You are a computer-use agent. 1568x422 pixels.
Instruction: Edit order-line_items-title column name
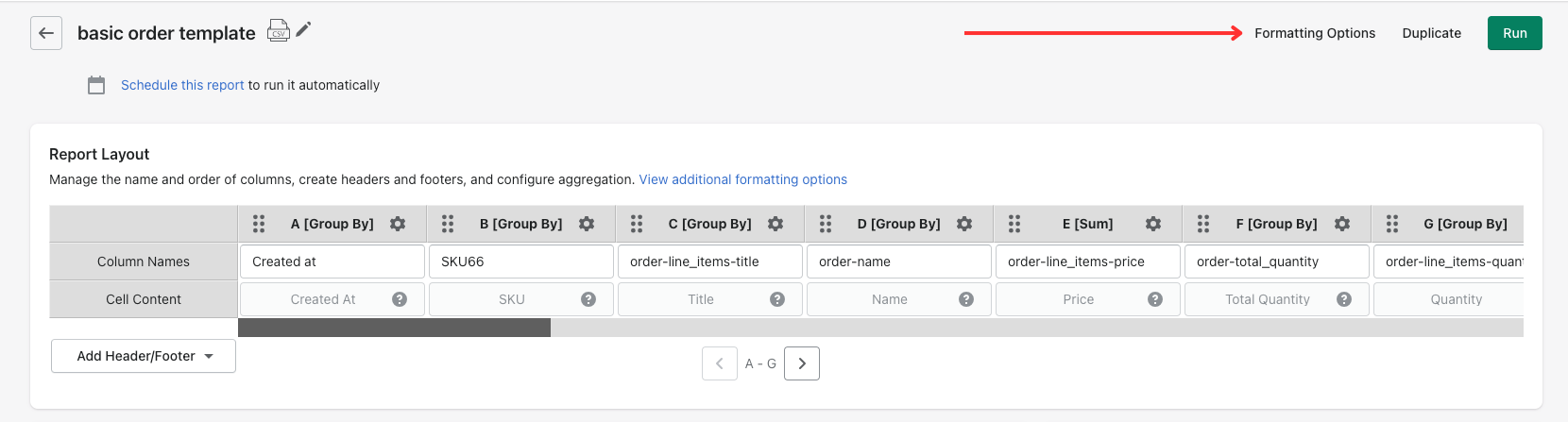coord(710,262)
